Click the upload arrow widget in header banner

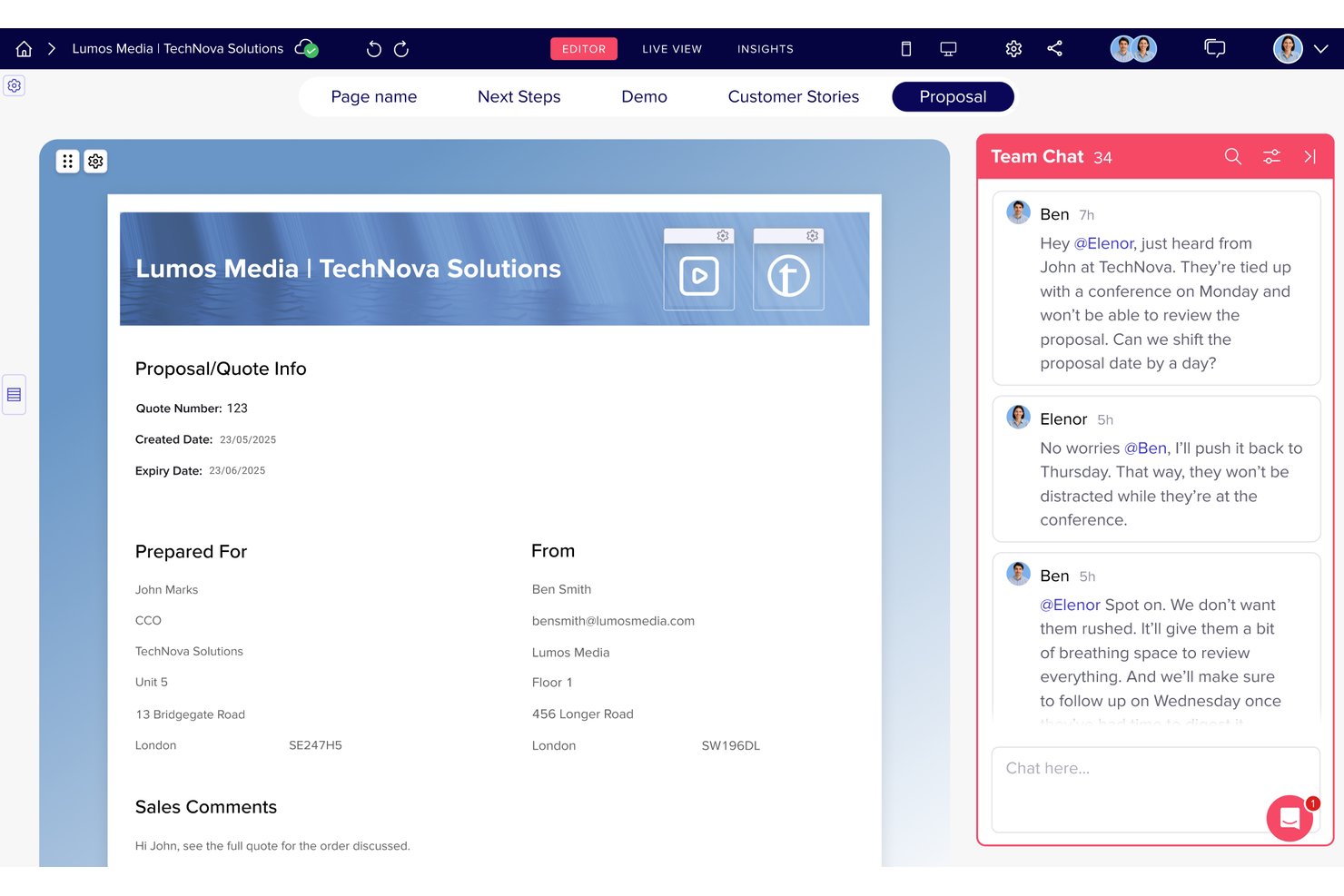point(788,276)
